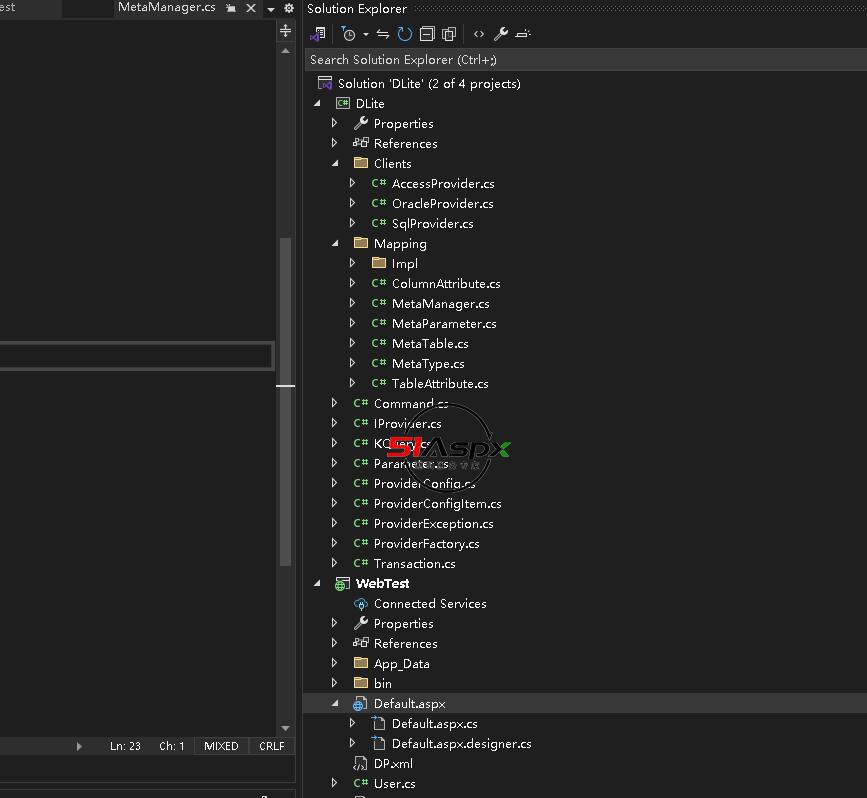Click the WebTest References icon
This screenshot has height=798, width=867.
pyautogui.click(x=361, y=643)
